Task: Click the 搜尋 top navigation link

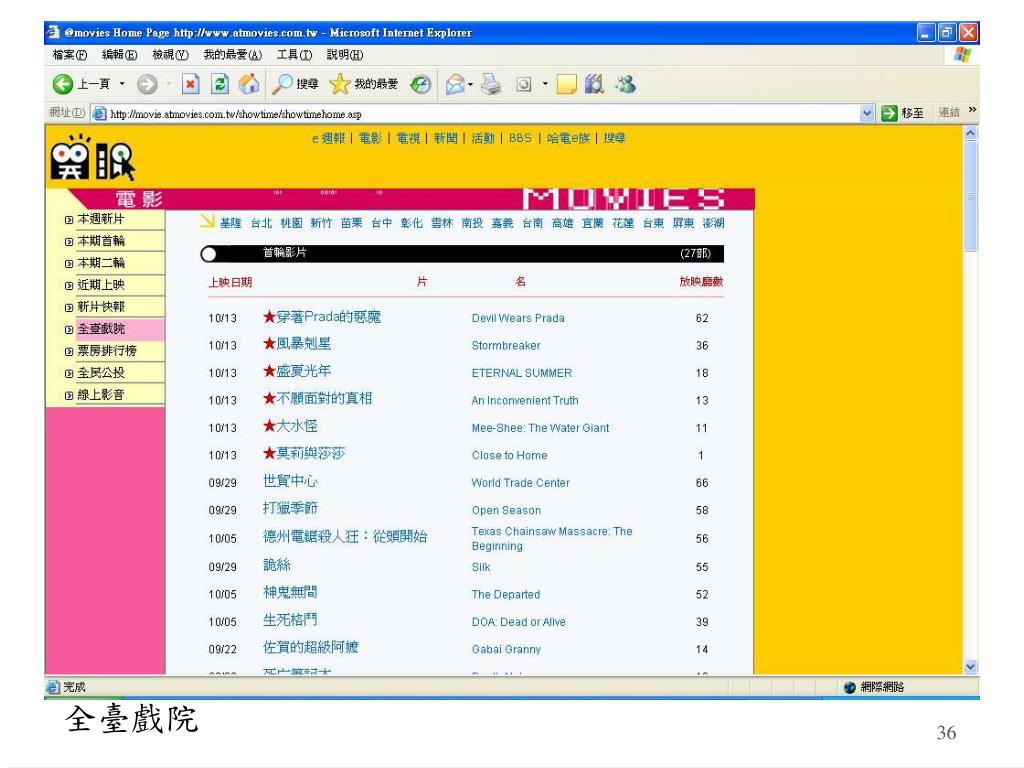Action: [x=615, y=138]
